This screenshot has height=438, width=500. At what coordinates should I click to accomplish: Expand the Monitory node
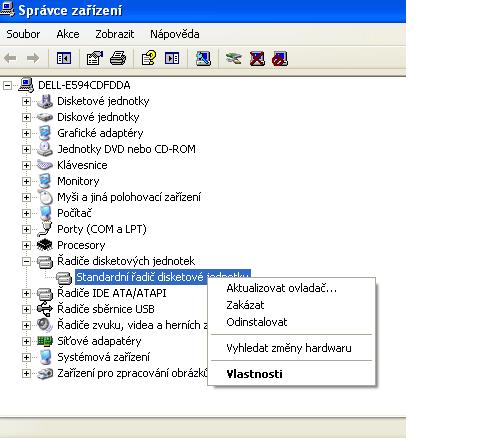point(26,181)
